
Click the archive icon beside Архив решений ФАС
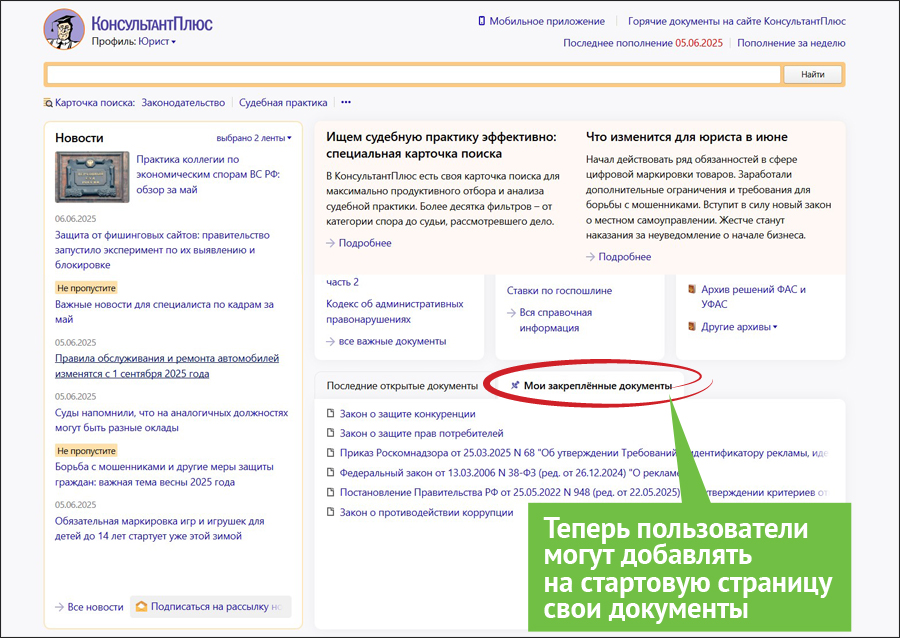[691, 290]
